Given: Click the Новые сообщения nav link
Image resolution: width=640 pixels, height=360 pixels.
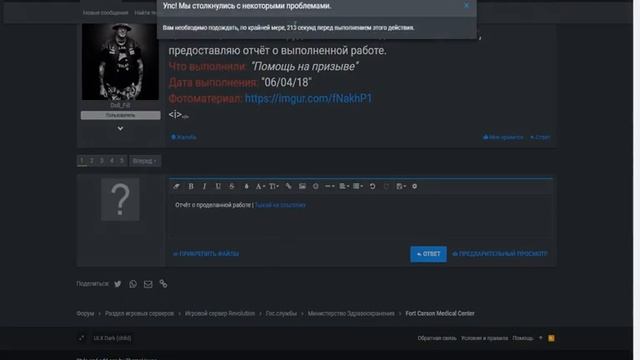Looking at the screenshot, I should click(x=105, y=13).
